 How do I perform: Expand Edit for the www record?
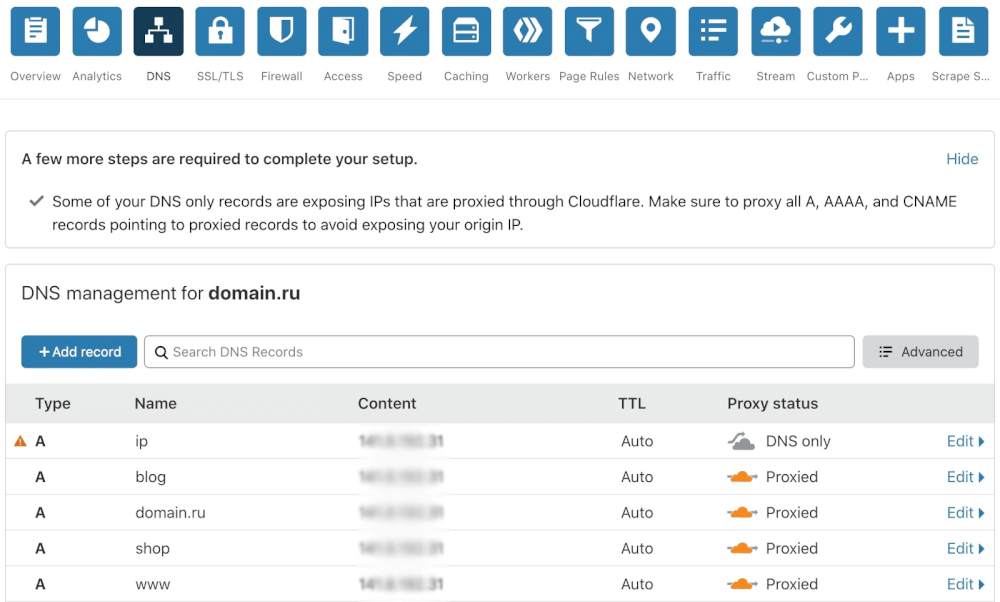(x=965, y=584)
